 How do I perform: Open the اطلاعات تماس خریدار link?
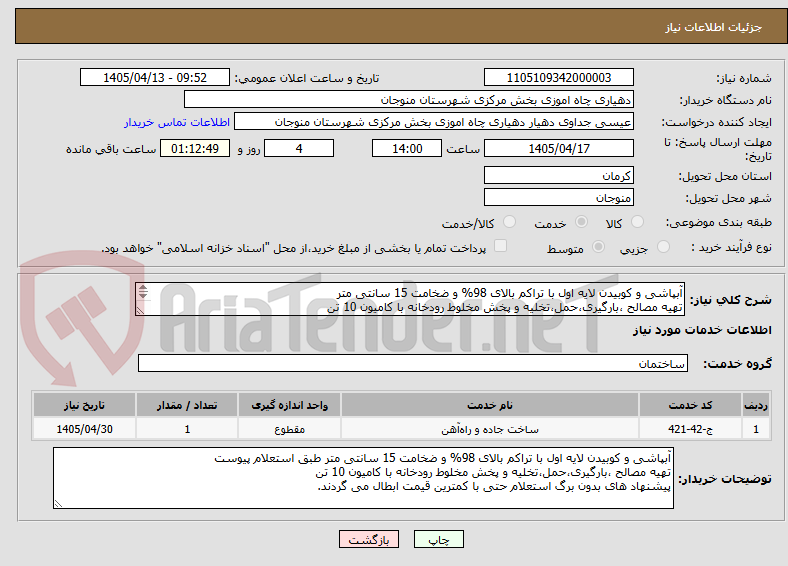coord(177,122)
